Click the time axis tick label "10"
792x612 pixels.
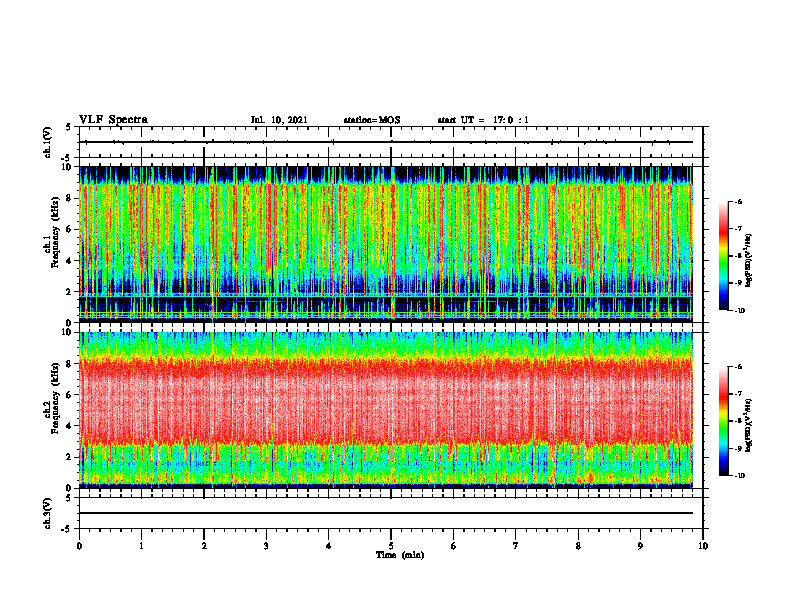coord(703,546)
